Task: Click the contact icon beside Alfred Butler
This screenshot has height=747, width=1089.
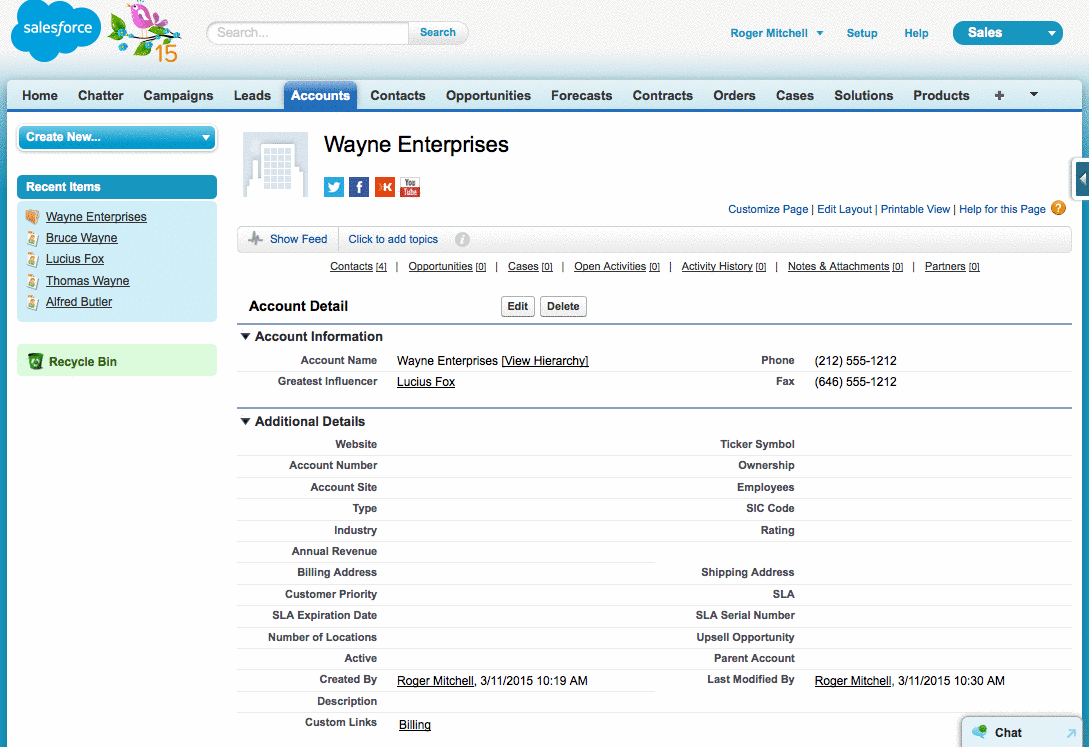Action: [x=32, y=302]
